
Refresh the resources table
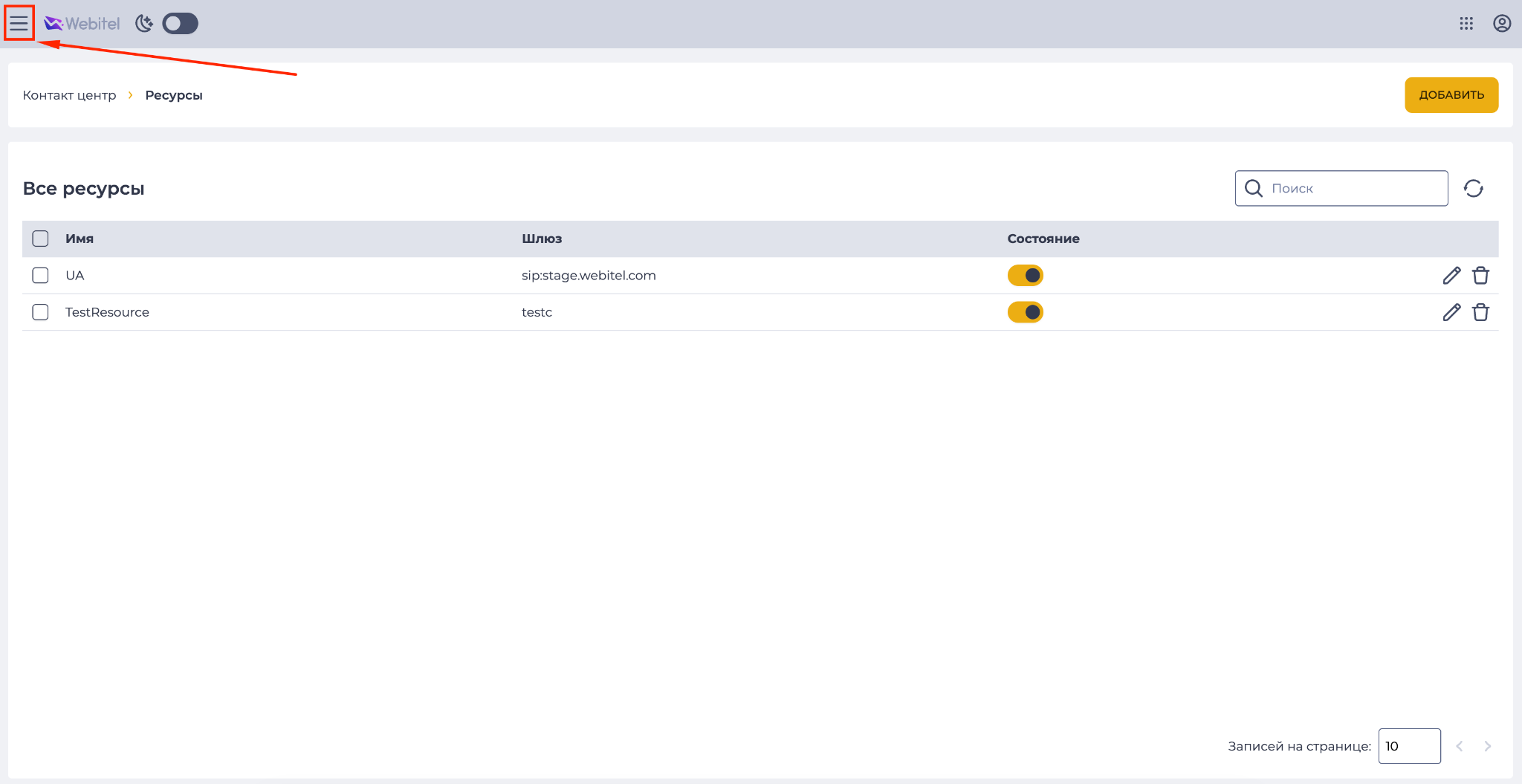(1474, 189)
